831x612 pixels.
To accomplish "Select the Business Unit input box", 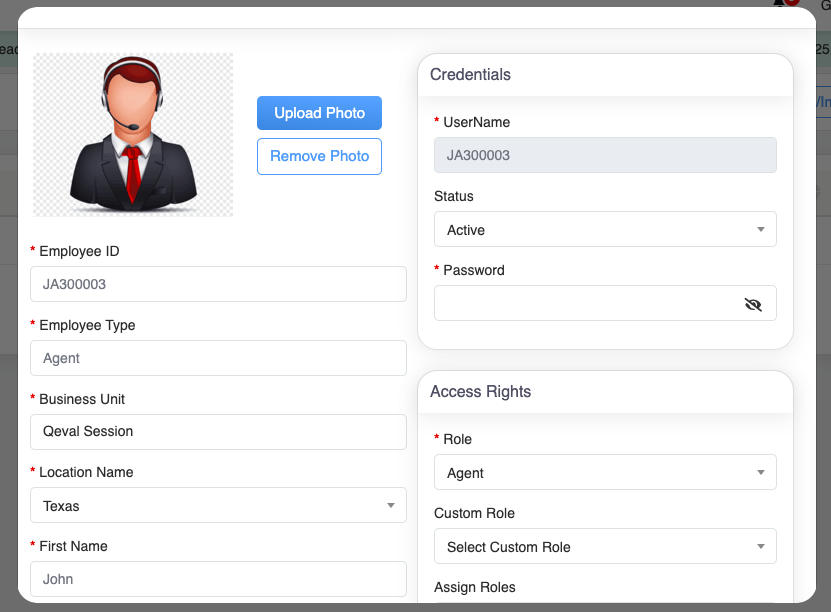I will (218, 432).
